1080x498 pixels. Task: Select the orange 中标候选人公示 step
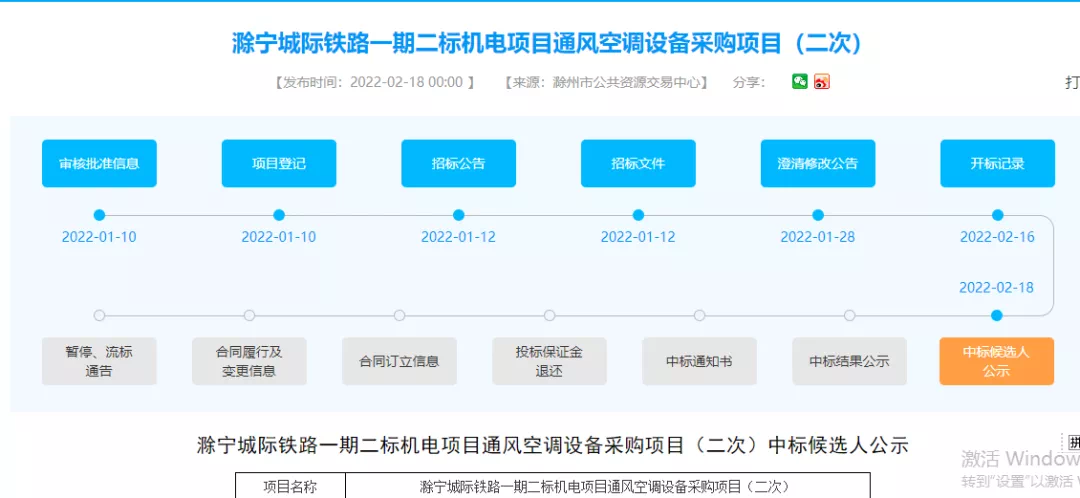997,361
